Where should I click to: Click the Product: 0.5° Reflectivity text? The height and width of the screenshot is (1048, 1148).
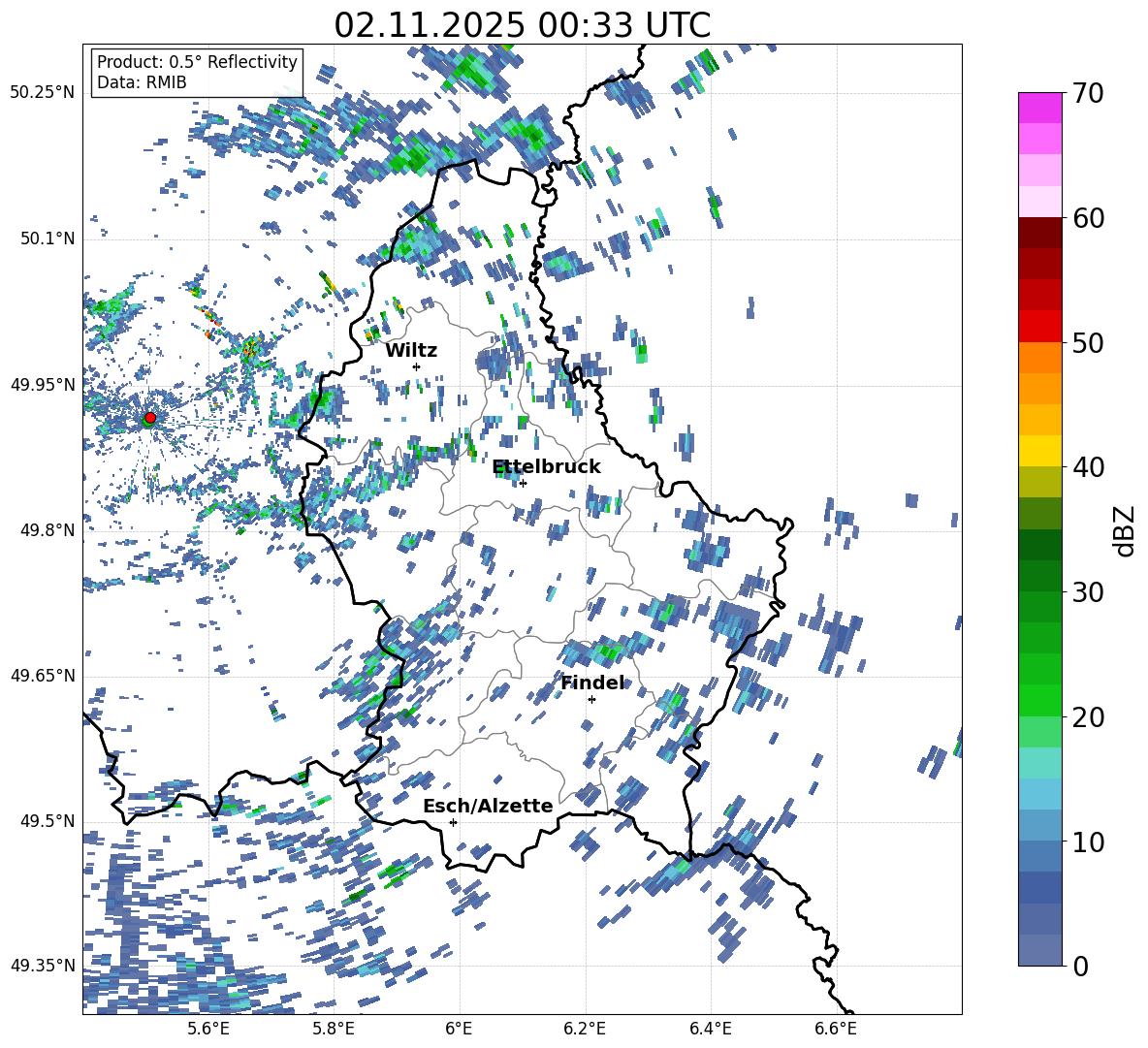coord(197,62)
